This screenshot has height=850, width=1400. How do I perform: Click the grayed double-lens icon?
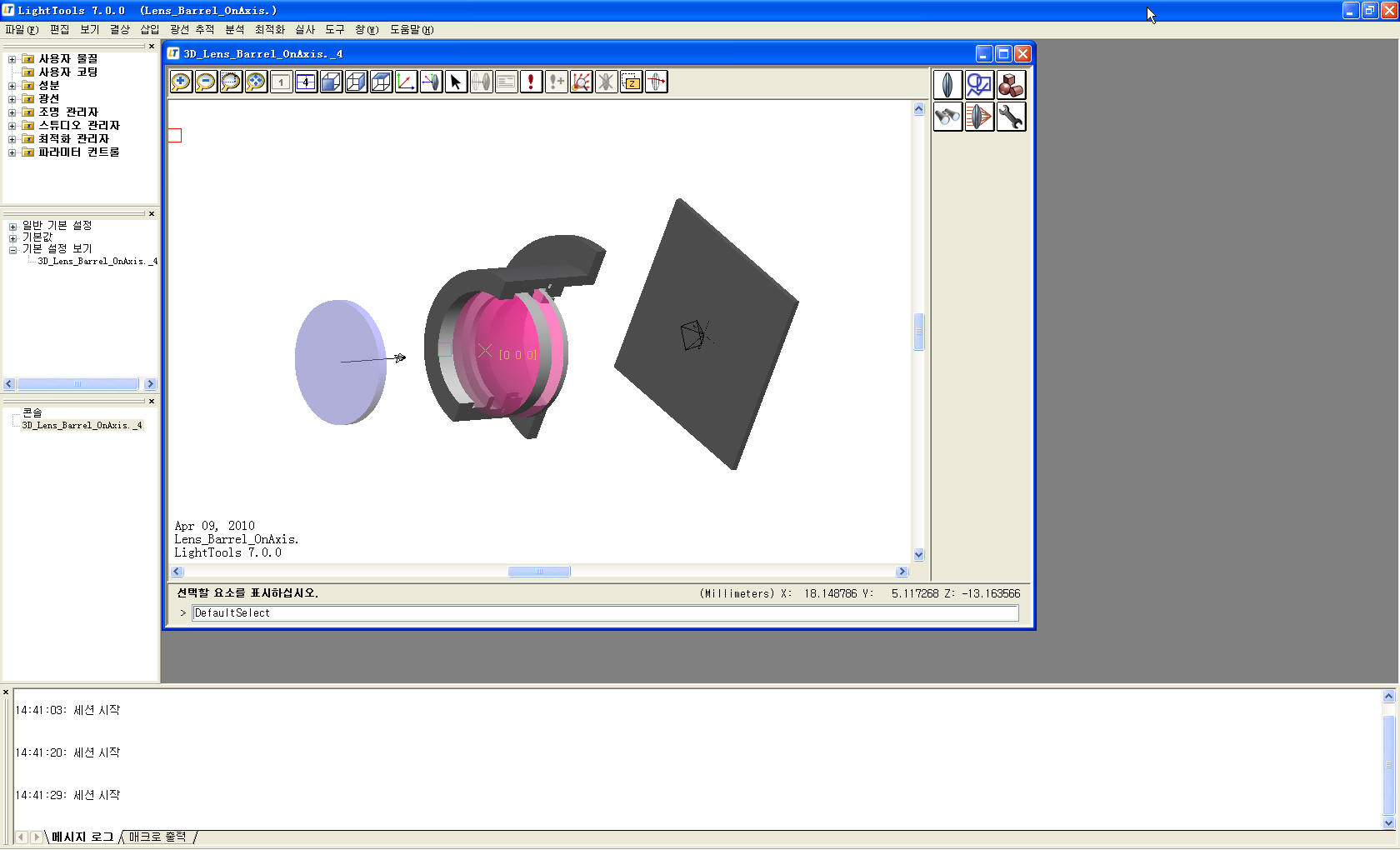point(481,82)
